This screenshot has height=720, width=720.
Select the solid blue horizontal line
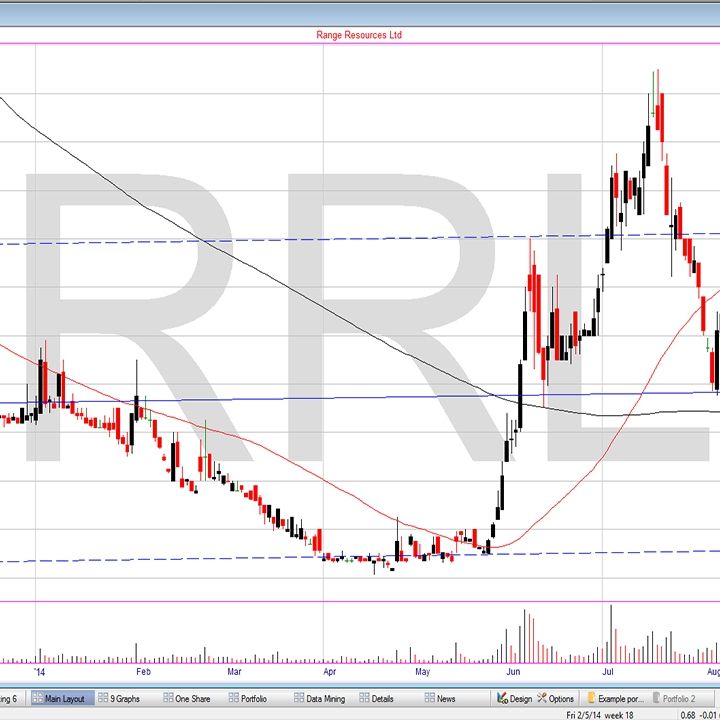(x=300, y=398)
